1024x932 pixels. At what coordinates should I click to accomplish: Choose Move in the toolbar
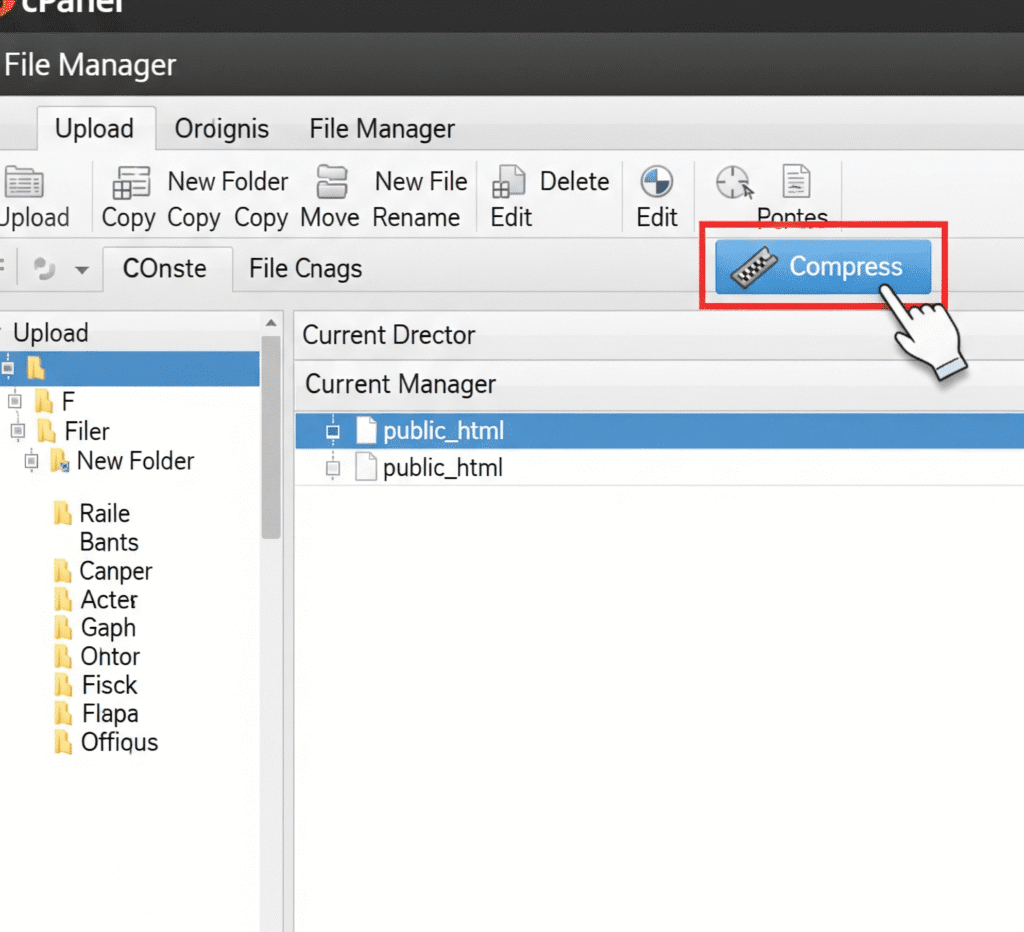329,217
